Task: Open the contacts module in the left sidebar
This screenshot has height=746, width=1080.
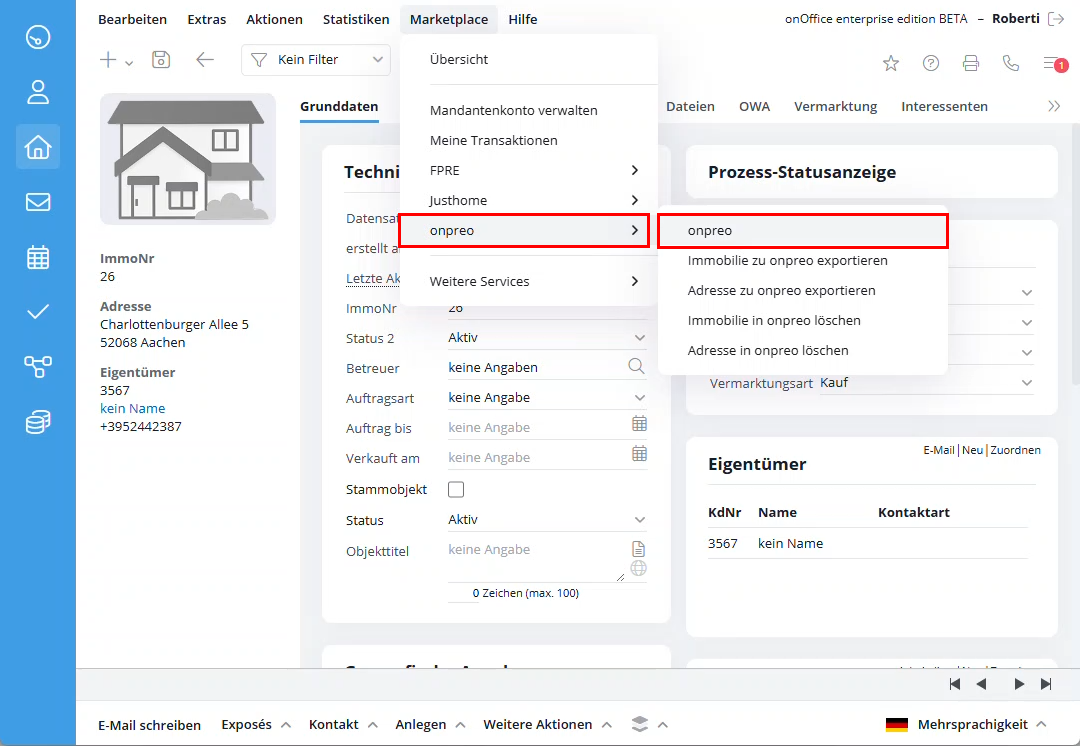Action: (x=37, y=92)
